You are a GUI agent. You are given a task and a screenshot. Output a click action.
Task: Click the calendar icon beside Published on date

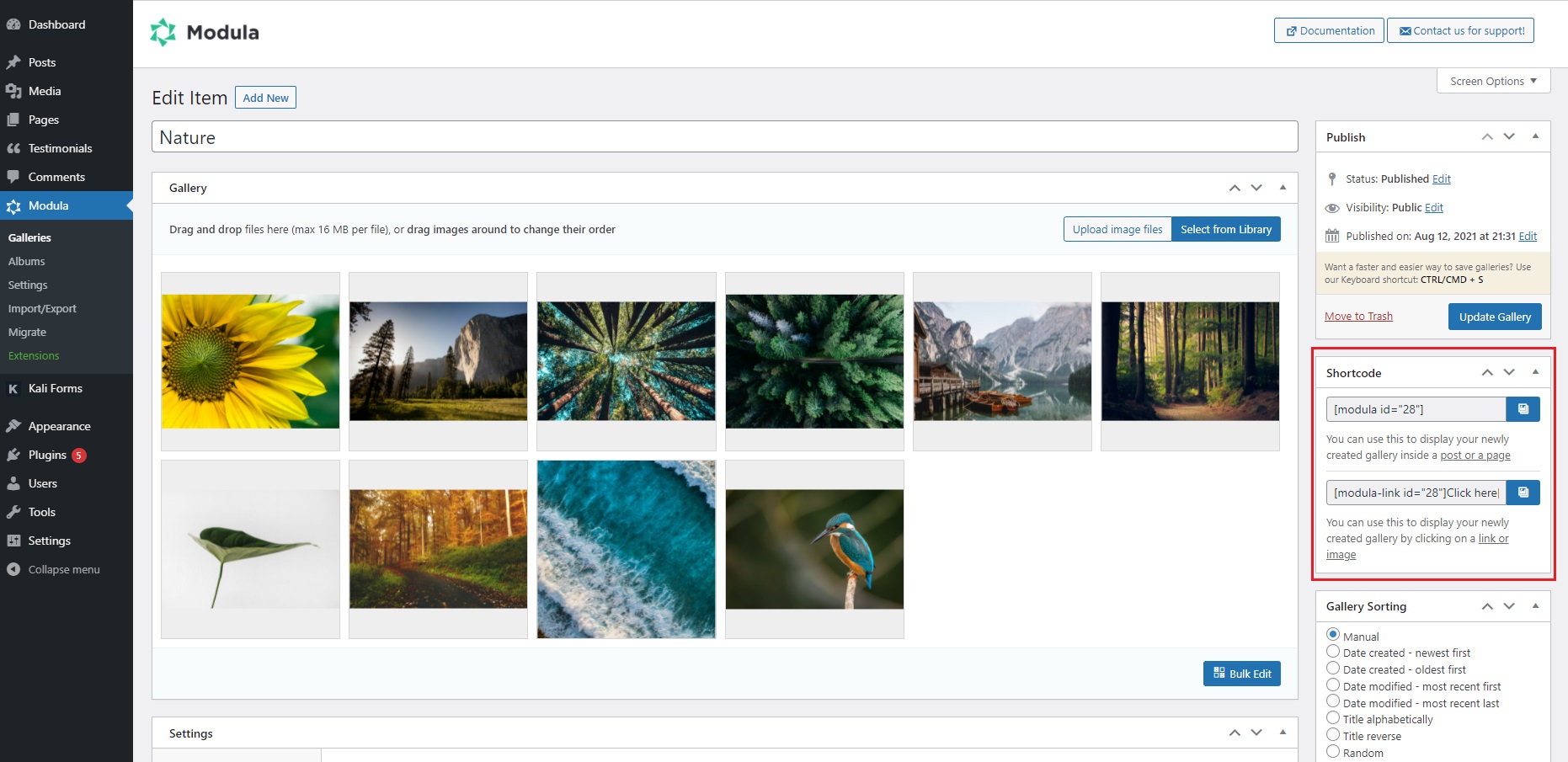pyautogui.click(x=1332, y=236)
